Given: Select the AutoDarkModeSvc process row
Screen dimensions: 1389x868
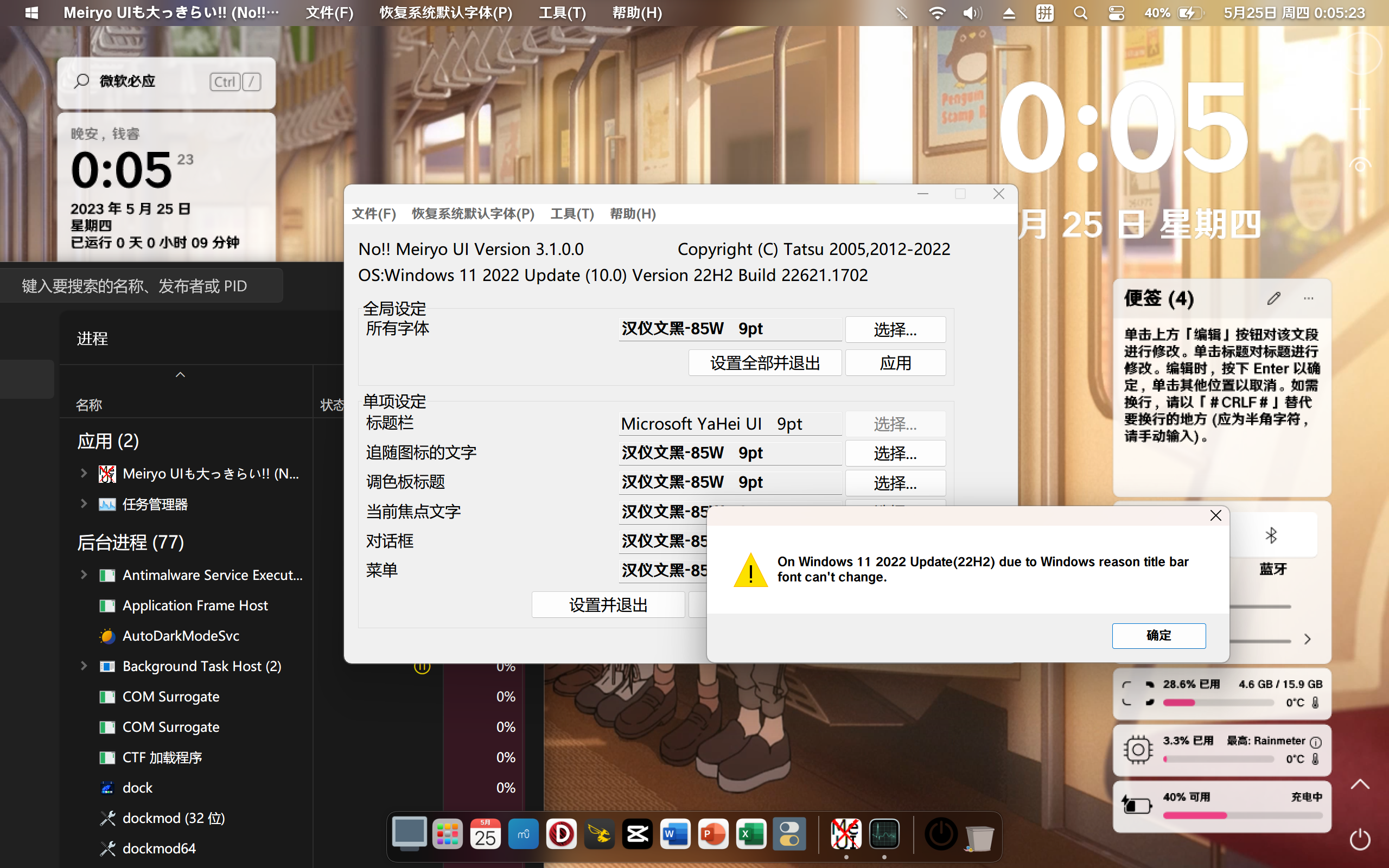Looking at the screenshot, I should tap(187, 635).
